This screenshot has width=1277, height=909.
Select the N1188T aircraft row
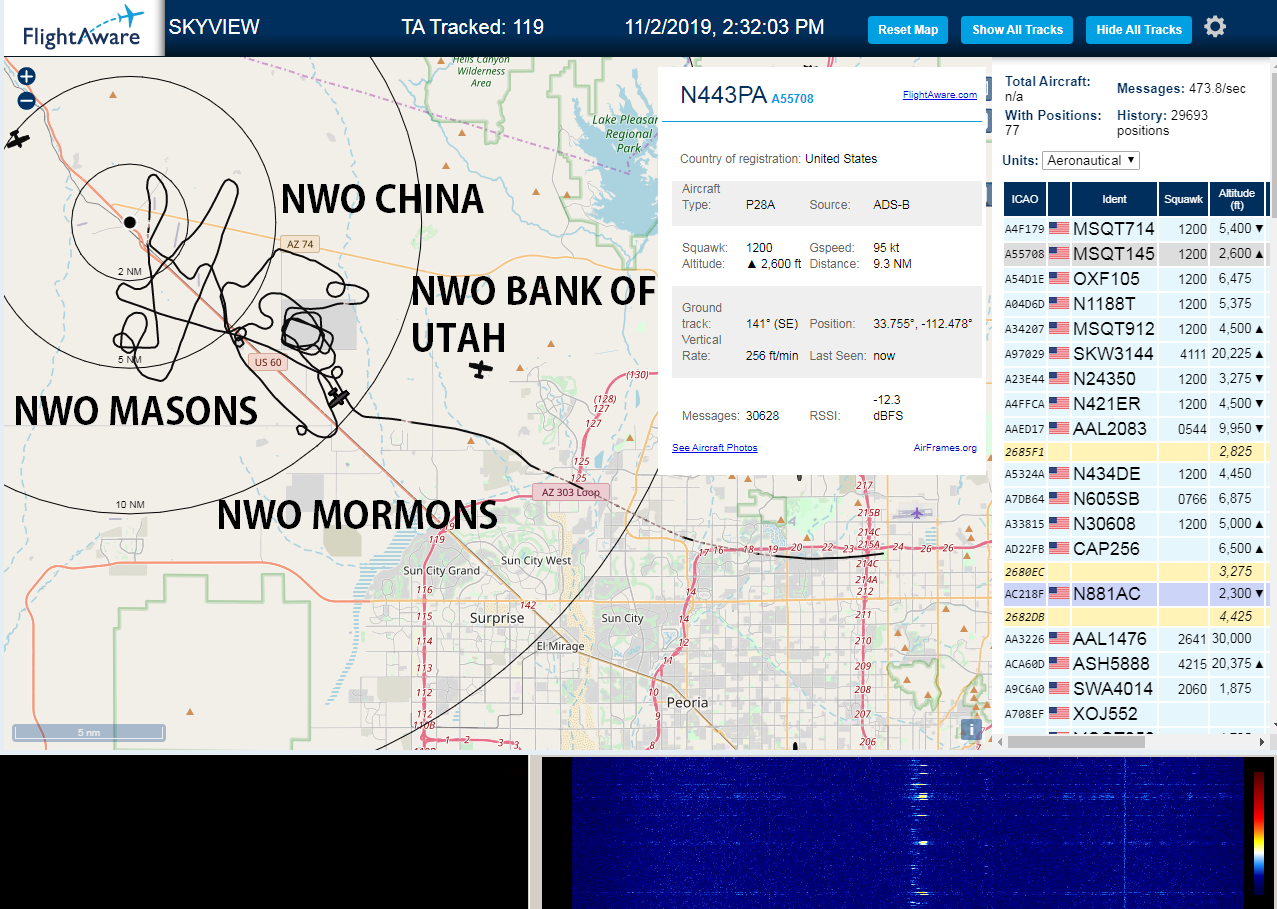tap(1136, 304)
